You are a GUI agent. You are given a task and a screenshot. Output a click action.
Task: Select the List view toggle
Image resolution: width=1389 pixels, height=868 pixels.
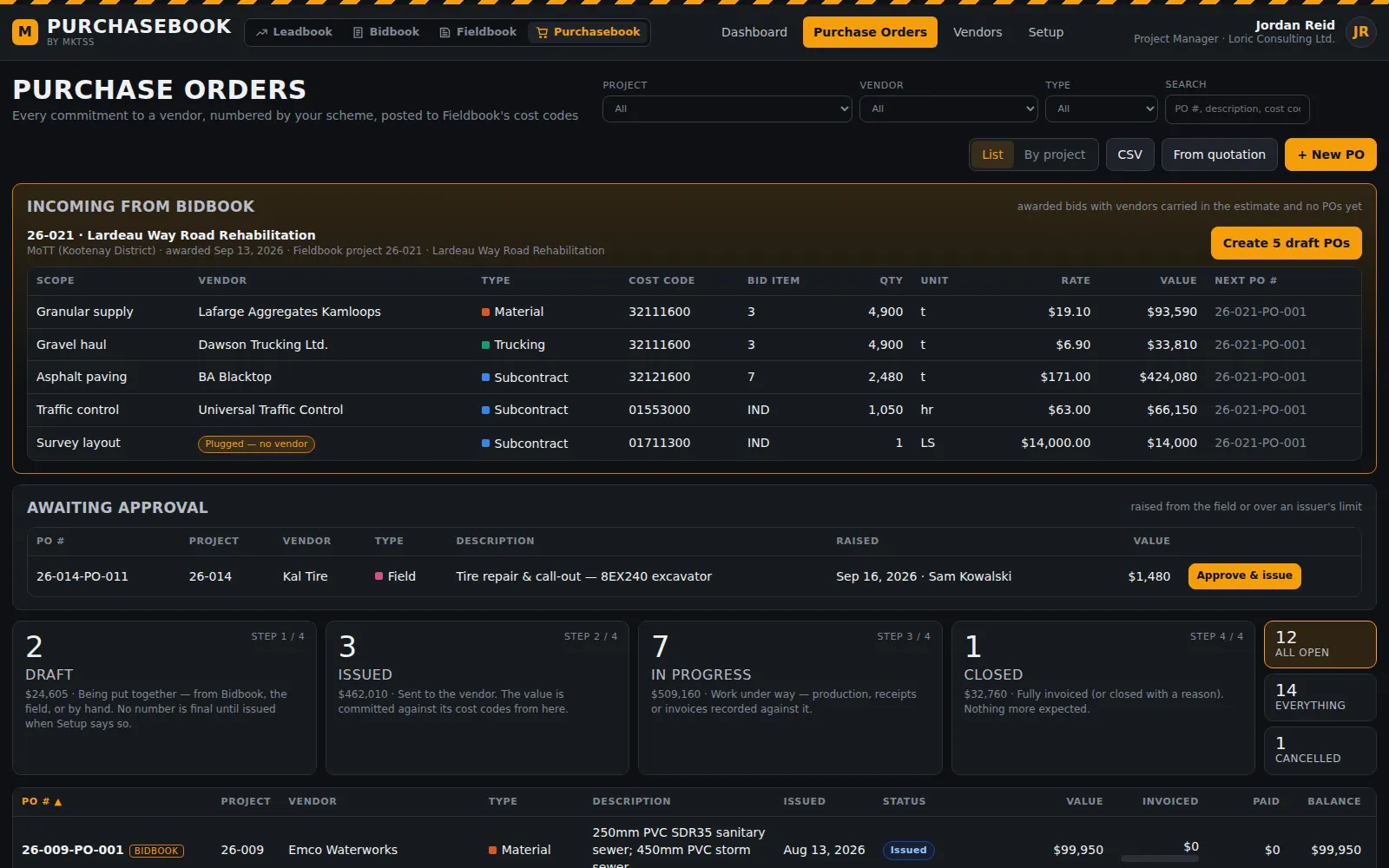992,155
